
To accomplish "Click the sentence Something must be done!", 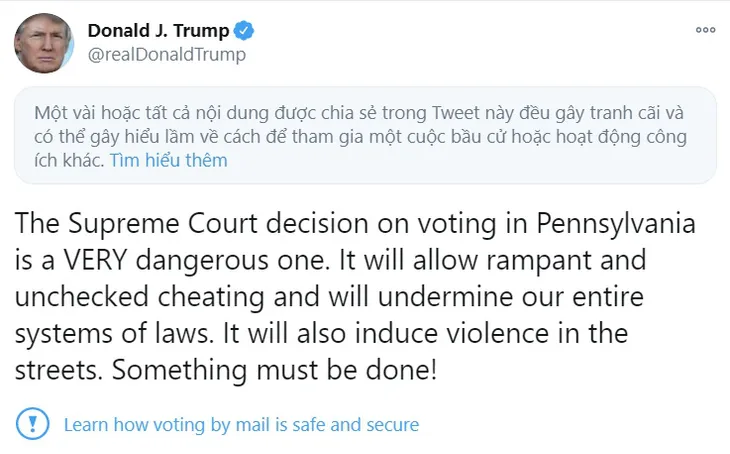I will pos(274,370).
